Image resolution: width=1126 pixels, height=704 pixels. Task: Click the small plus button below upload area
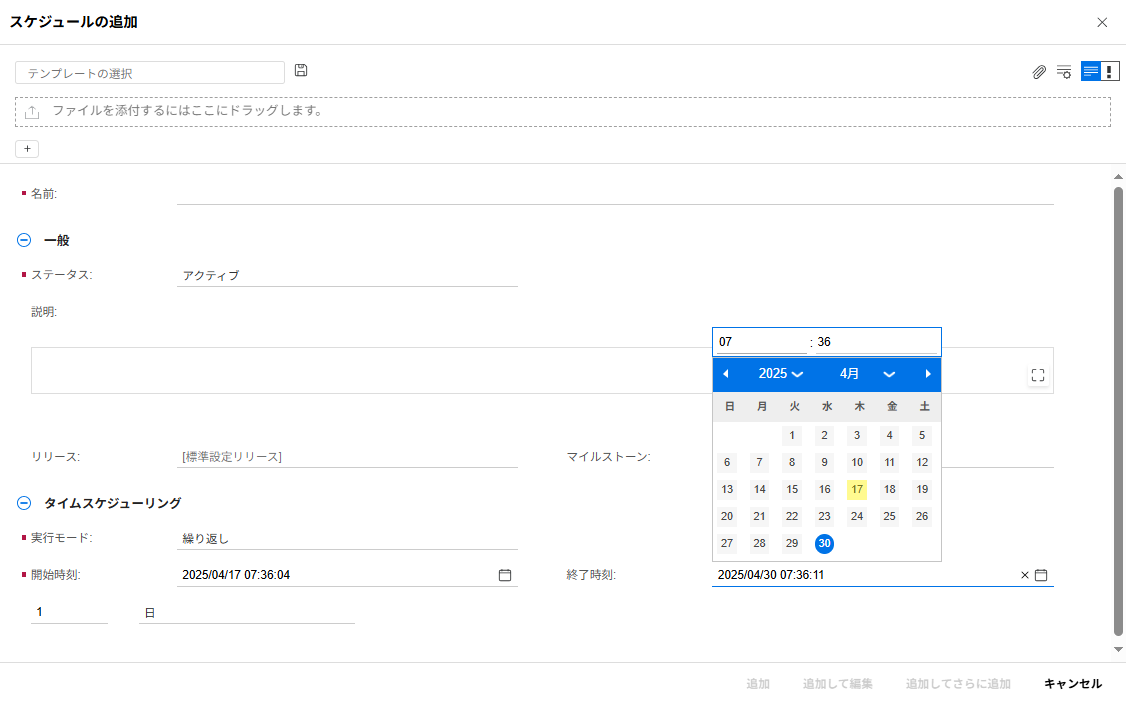point(27,149)
